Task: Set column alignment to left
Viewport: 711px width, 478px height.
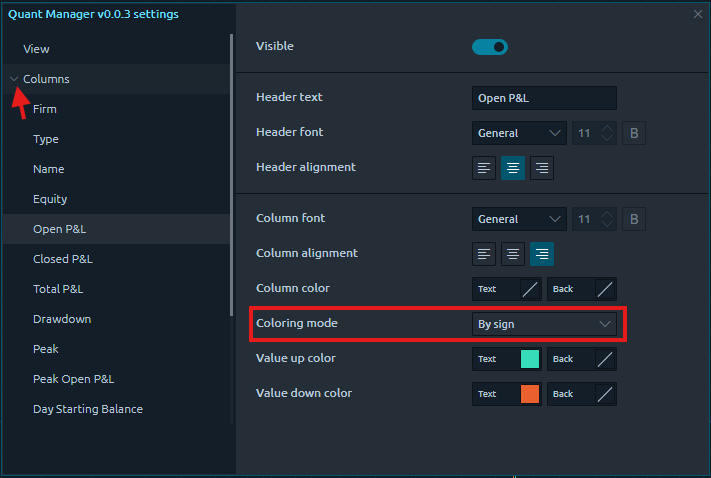Action: pos(485,254)
